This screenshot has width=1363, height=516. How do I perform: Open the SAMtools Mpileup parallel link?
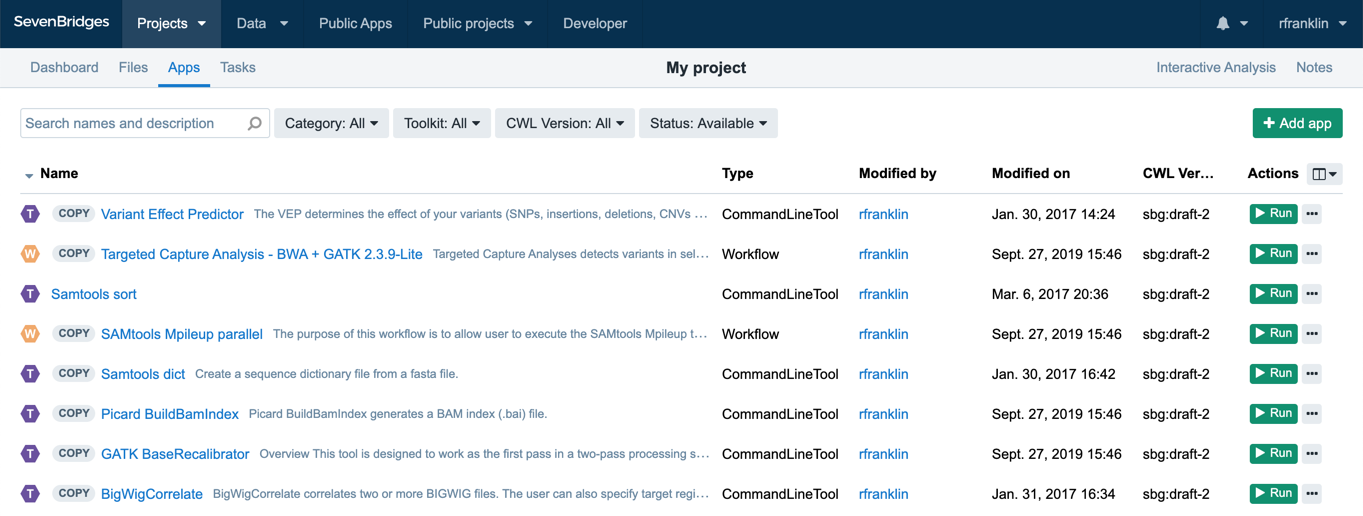(182, 334)
